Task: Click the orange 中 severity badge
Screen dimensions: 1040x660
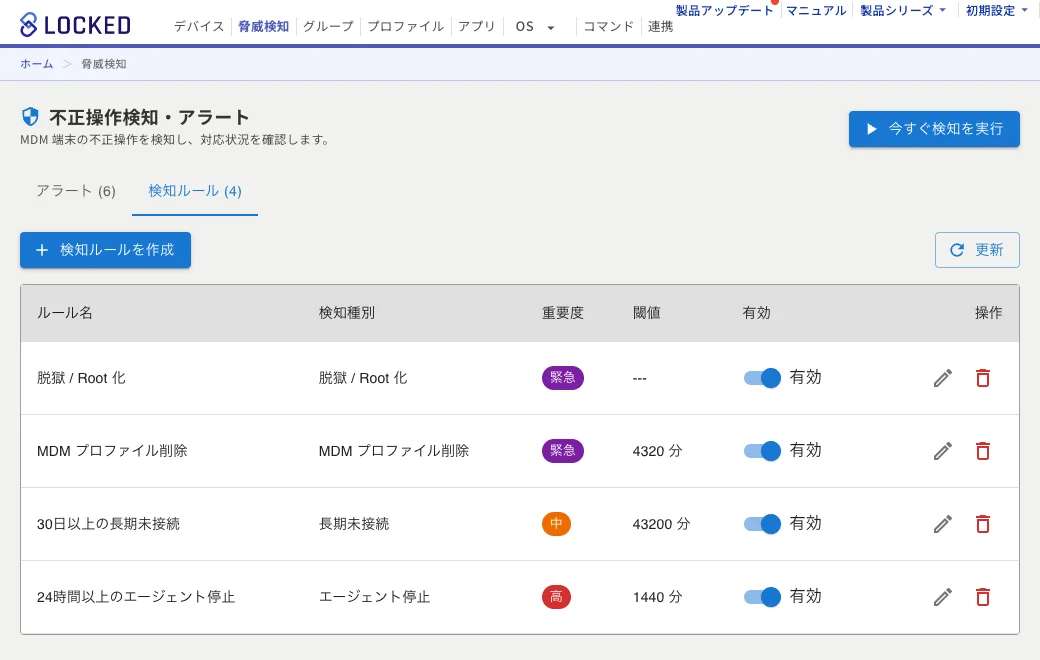Action: pos(556,523)
